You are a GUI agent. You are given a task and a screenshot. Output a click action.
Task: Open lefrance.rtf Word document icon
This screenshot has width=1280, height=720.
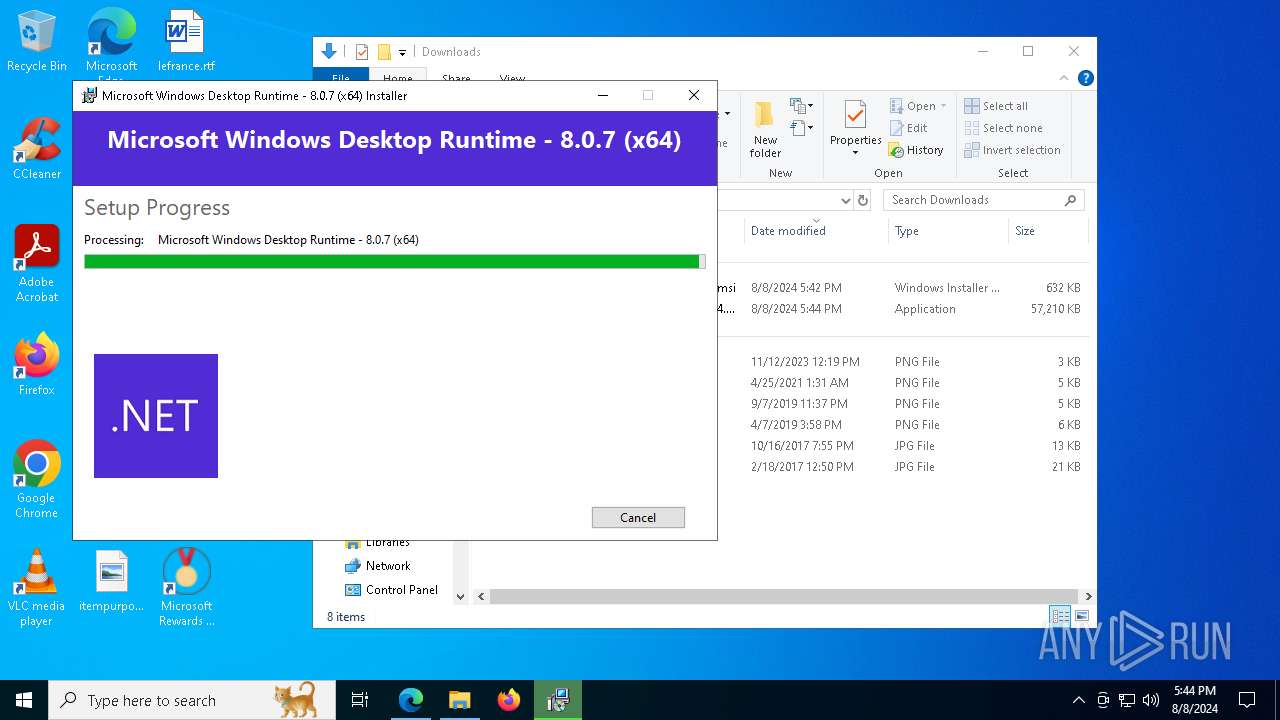tap(186, 41)
